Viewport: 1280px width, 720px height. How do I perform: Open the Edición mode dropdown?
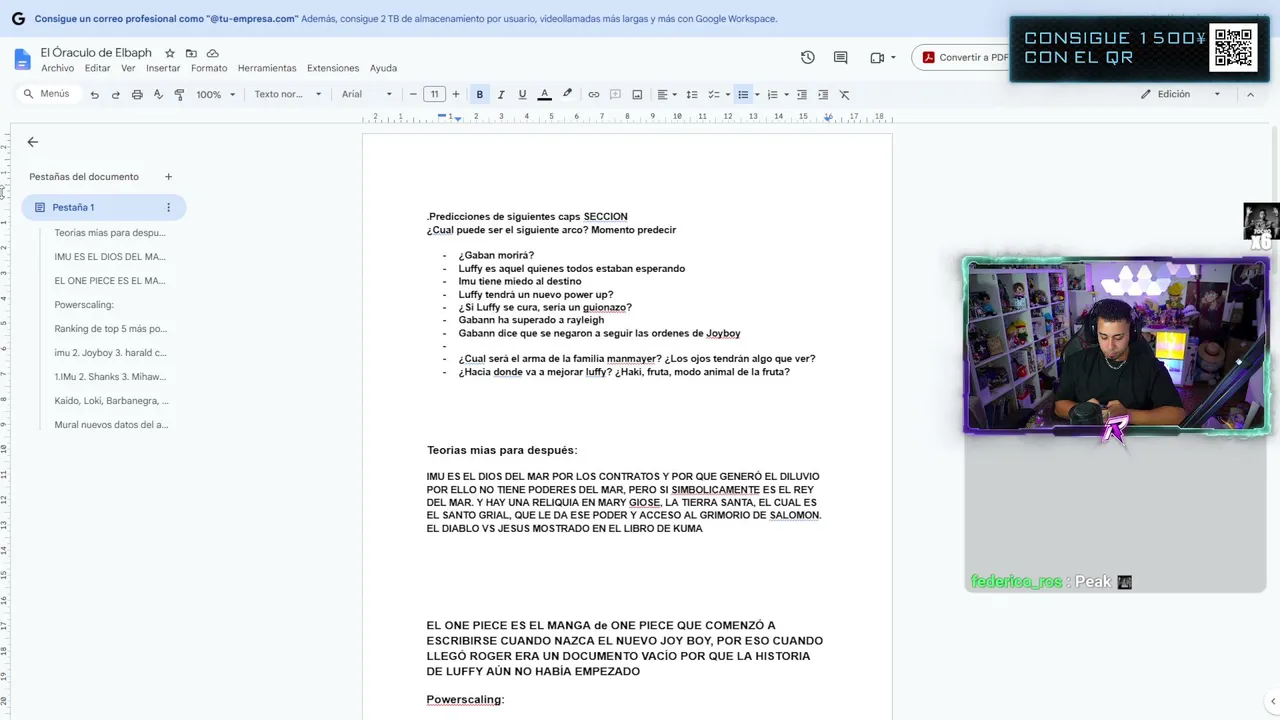tap(1181, 95)
